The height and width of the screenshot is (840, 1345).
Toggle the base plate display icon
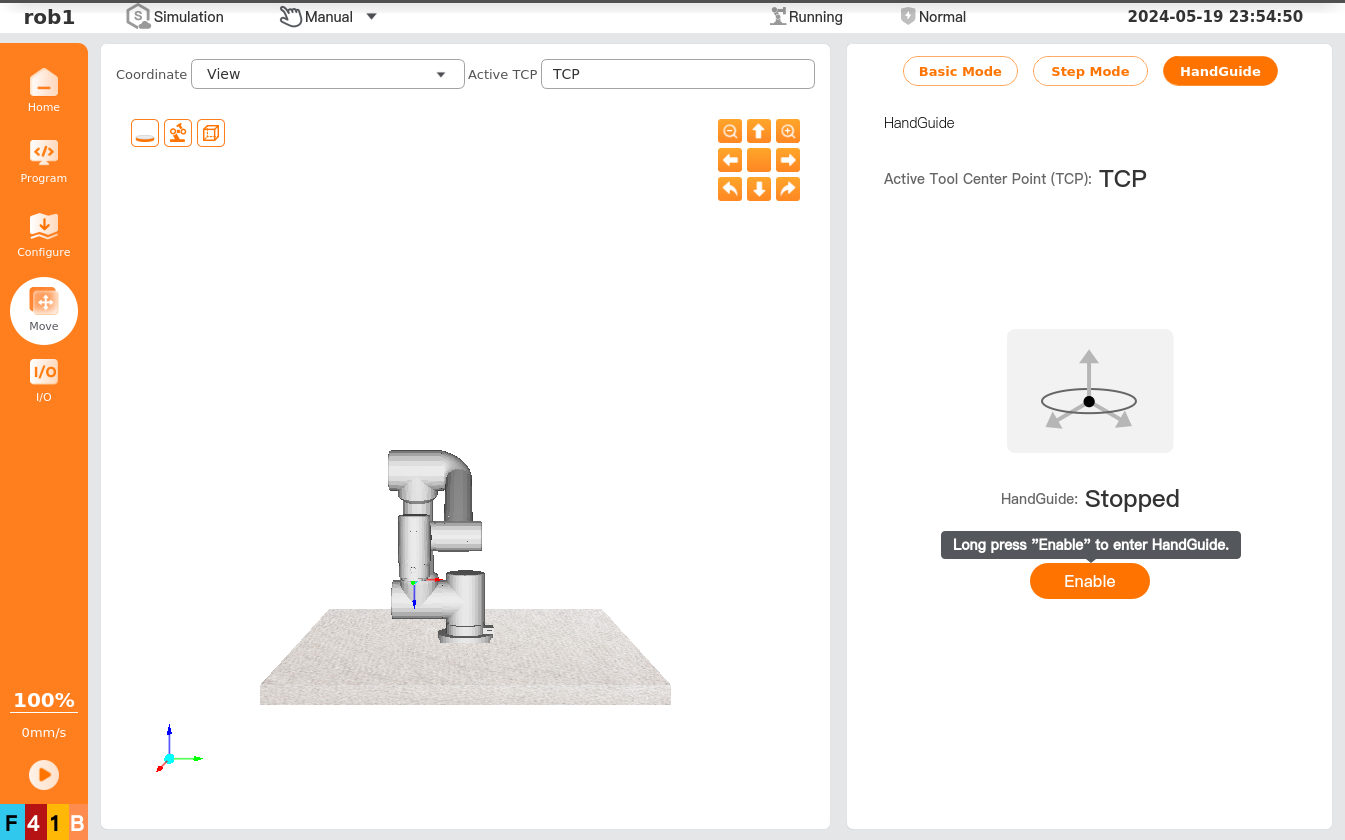tap(145, 133)
